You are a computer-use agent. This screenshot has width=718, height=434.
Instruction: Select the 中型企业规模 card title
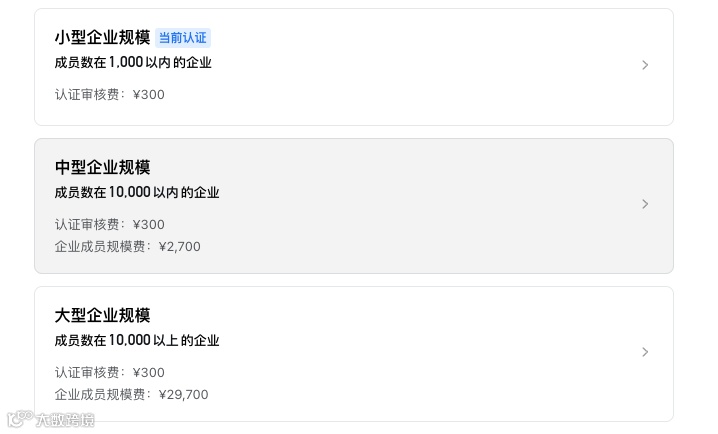102,167
